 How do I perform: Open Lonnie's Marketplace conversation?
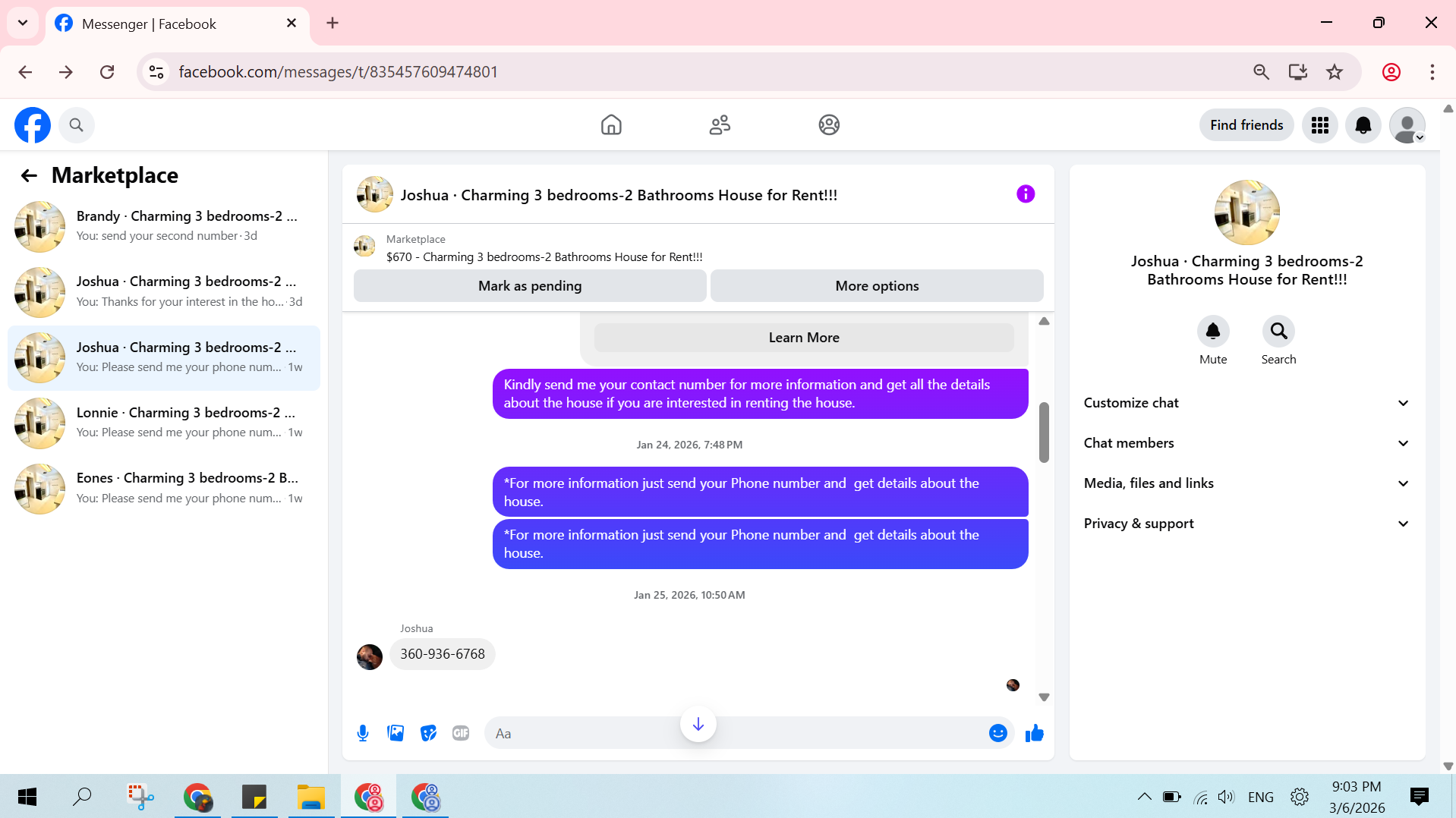163,423
